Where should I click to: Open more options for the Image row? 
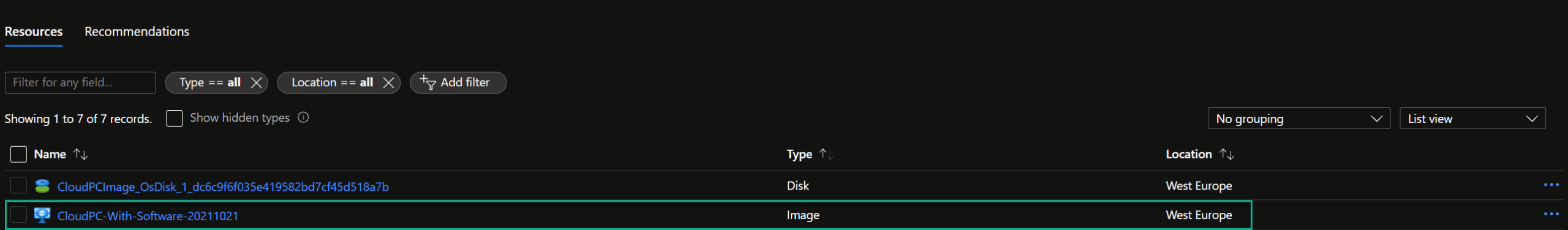(x=1551, y=214)
